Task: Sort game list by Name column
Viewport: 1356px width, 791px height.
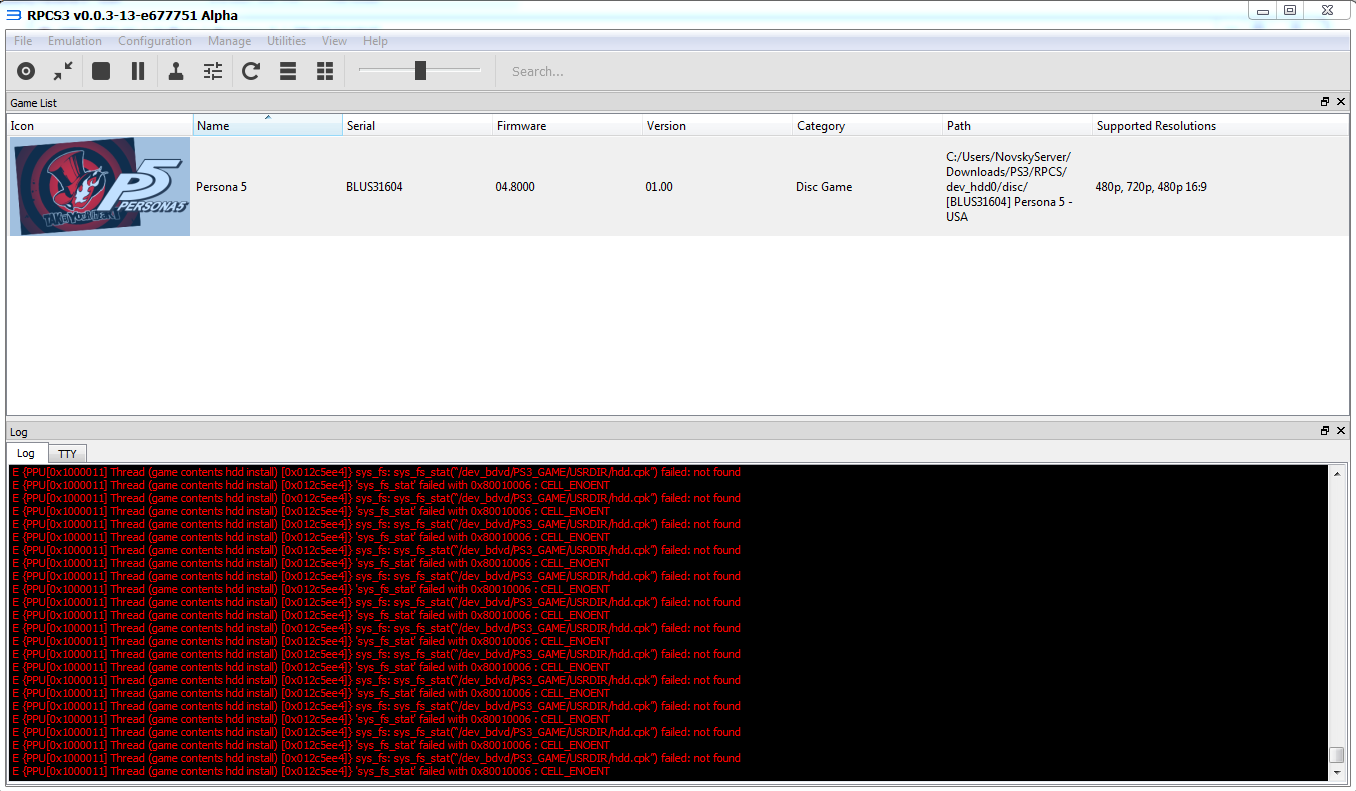Action: 268,125
